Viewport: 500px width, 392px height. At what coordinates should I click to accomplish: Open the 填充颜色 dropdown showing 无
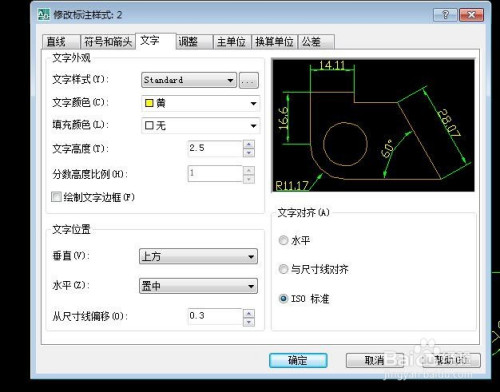tap(201, 126)
